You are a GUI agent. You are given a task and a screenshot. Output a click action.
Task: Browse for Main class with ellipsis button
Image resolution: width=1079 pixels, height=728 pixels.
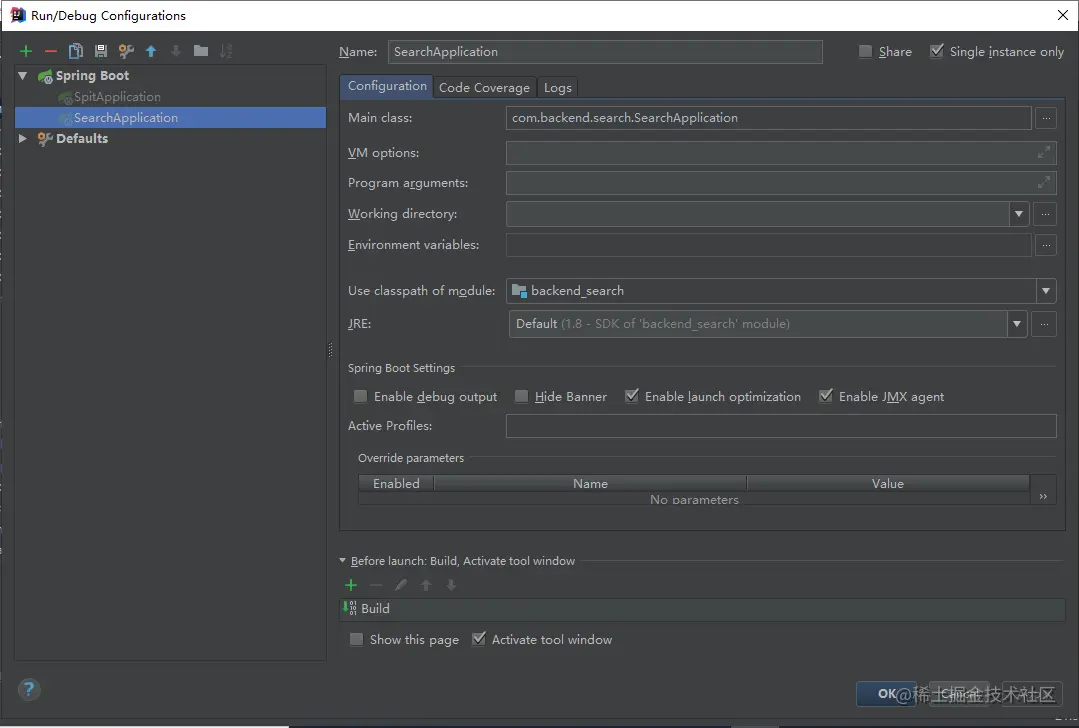coord(1046,118)
